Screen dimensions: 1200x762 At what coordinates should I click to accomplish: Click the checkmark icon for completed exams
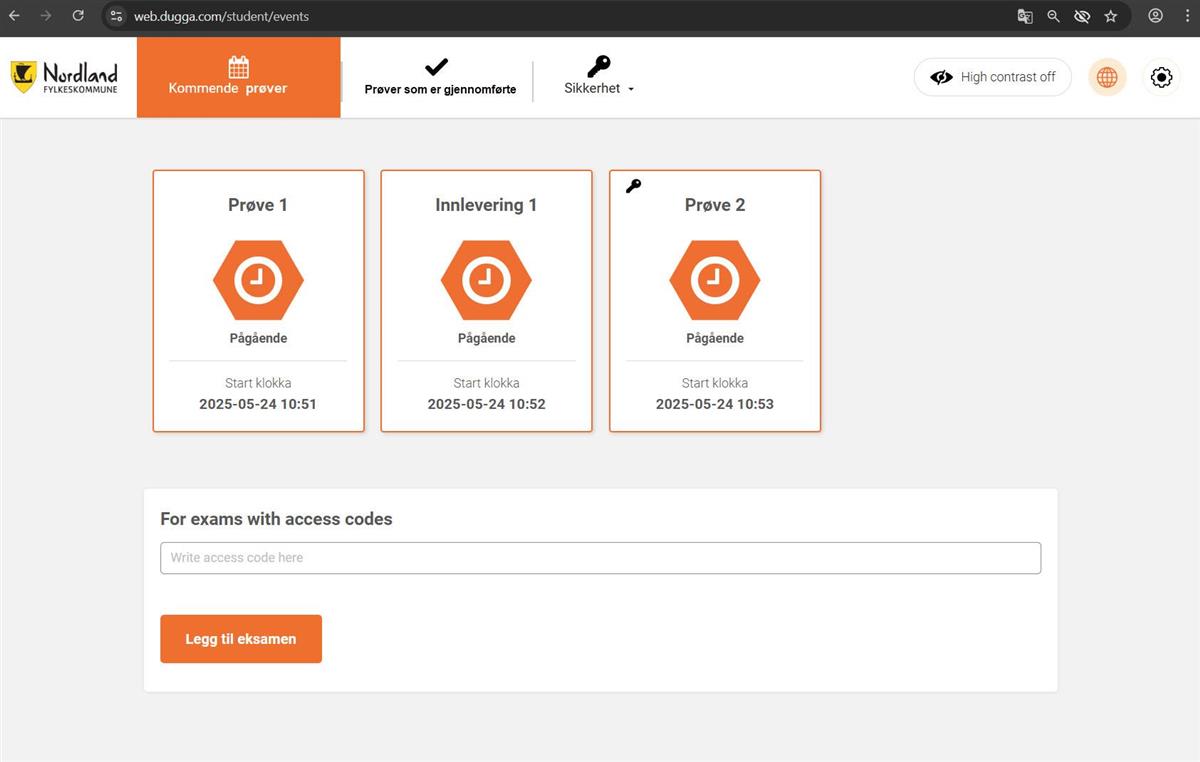436,67
